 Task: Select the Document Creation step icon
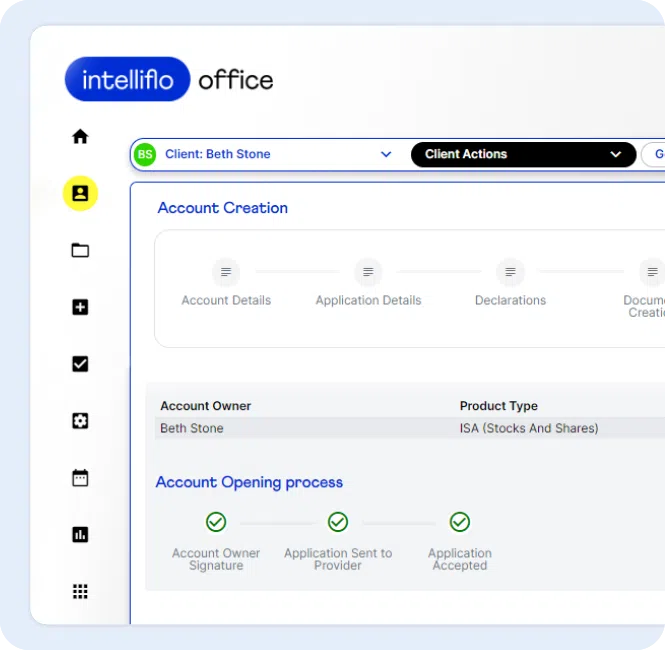[652, 272]
